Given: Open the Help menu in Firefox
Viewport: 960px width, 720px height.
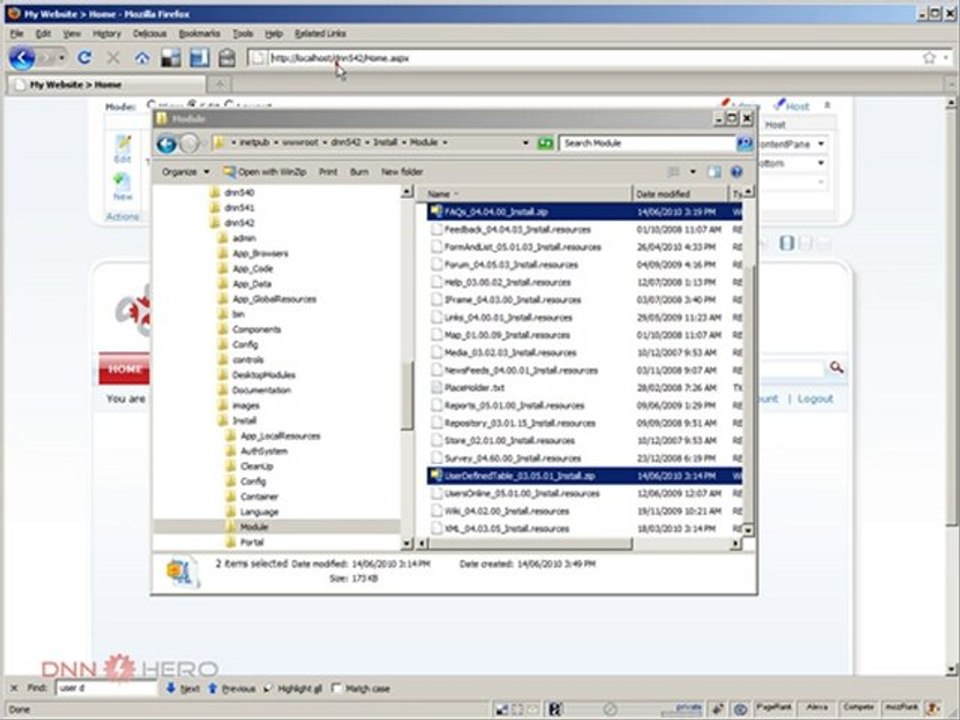Looking at the screenshot, I should pyautogui.click(x=273, y=34).
